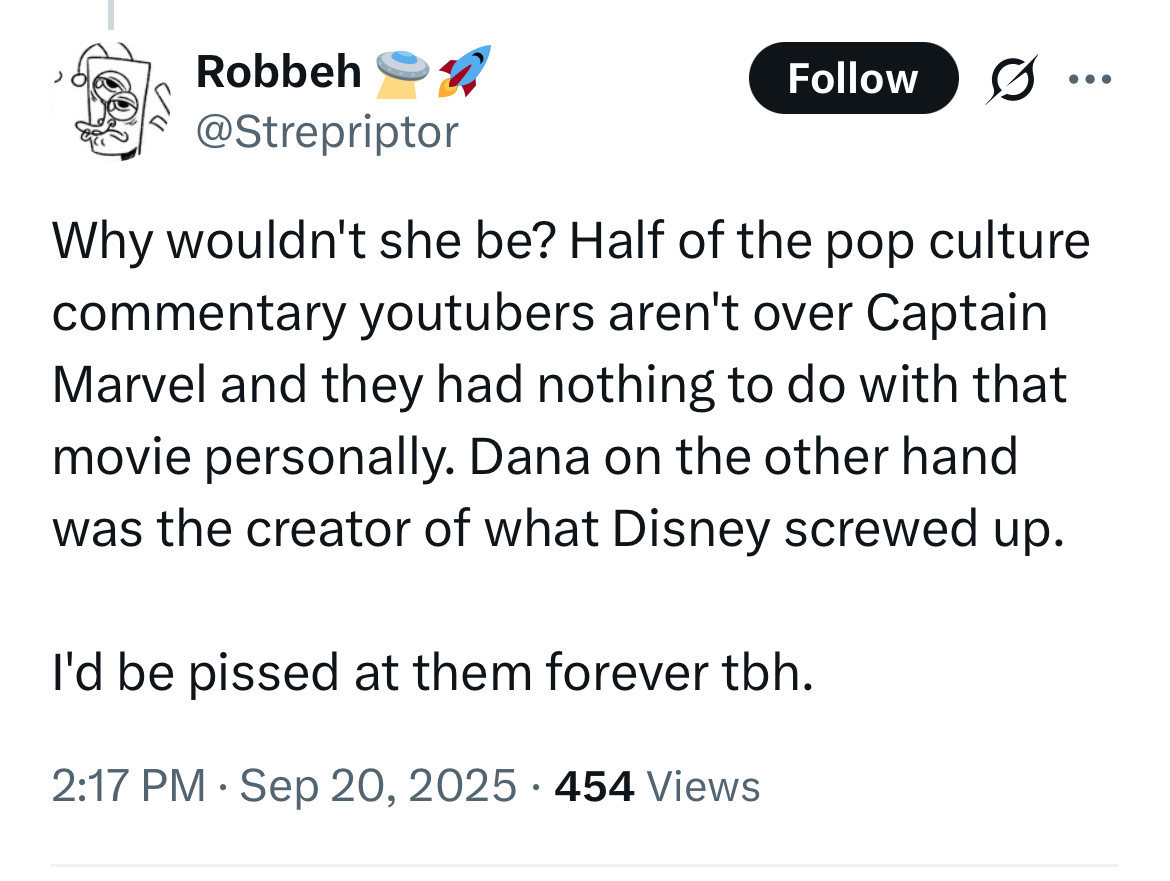Visit the @Strepriptor handle link
Image resolution: width=1170 pixels, height=881 pixels.
[x=327, y=132]
